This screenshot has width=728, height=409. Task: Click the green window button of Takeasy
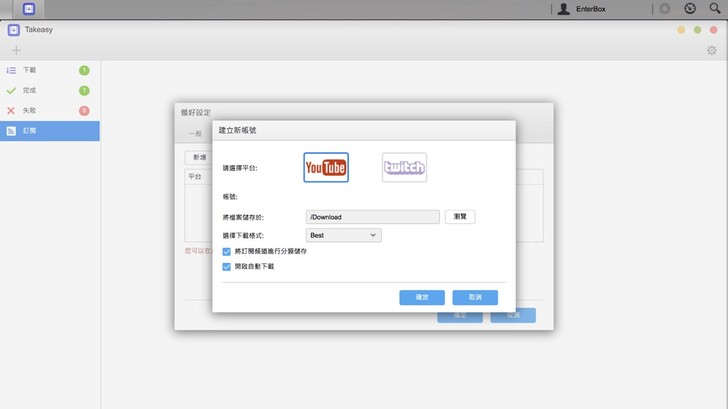pyautogui.click(x=697, y=30)
